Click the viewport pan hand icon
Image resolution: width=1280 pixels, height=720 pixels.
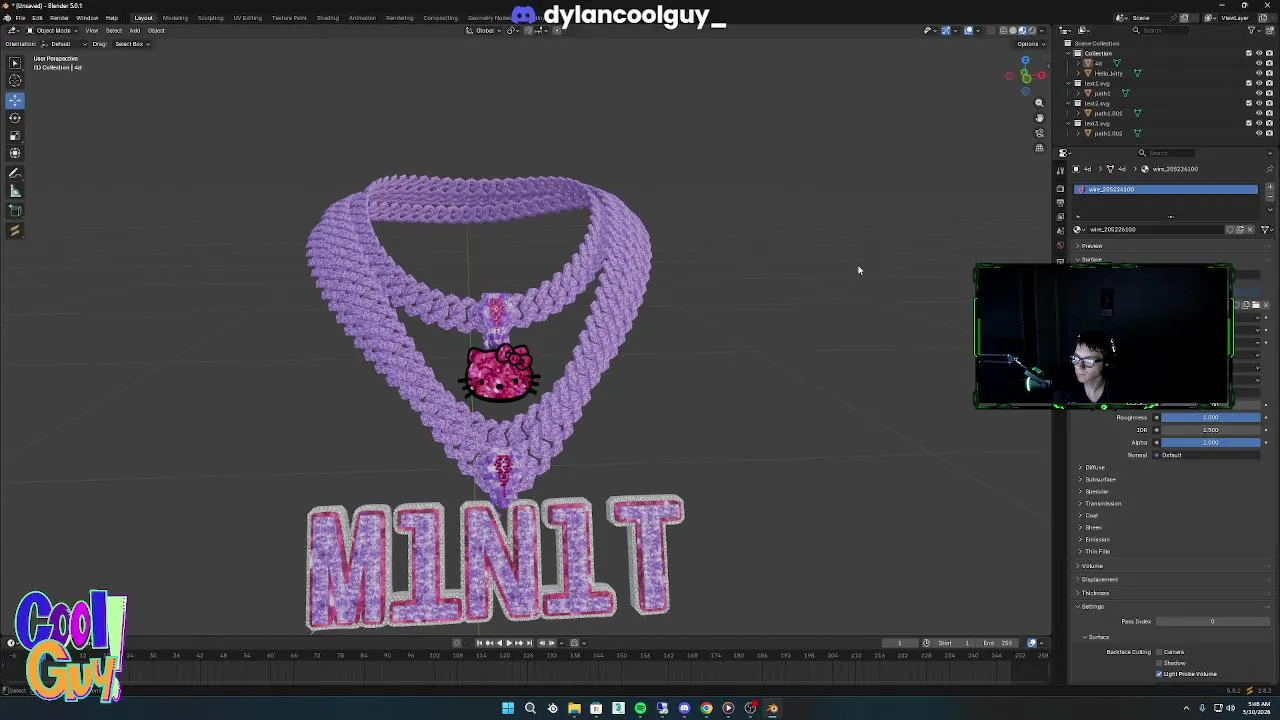click(1039, 118)
